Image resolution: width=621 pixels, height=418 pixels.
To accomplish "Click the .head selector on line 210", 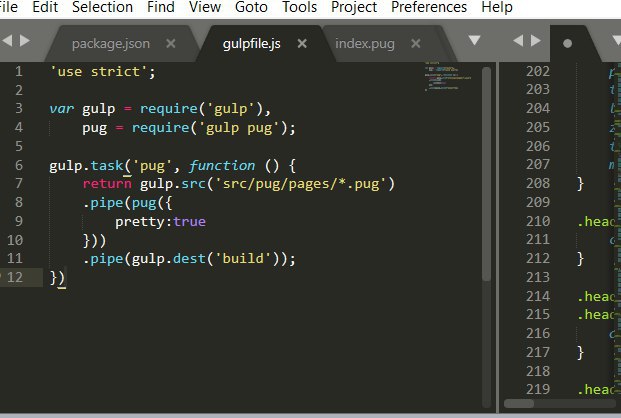I will (596, 221).
